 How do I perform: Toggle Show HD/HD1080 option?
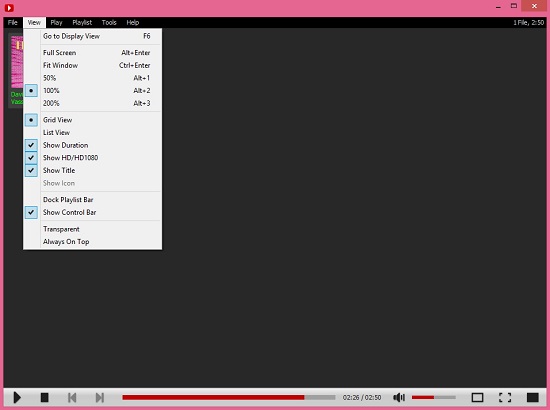93,158
